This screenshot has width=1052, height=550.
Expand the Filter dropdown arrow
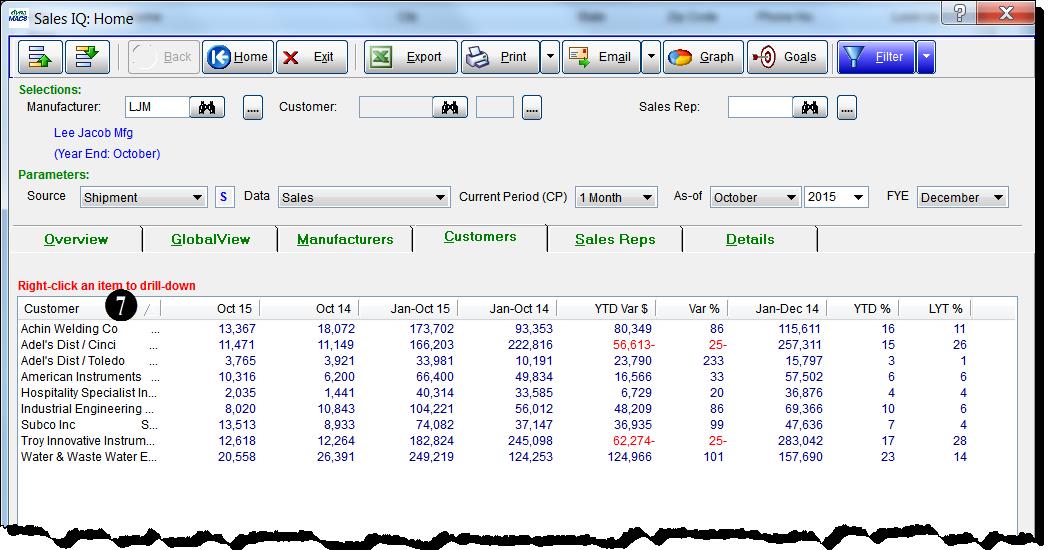[x=926, y=57]
